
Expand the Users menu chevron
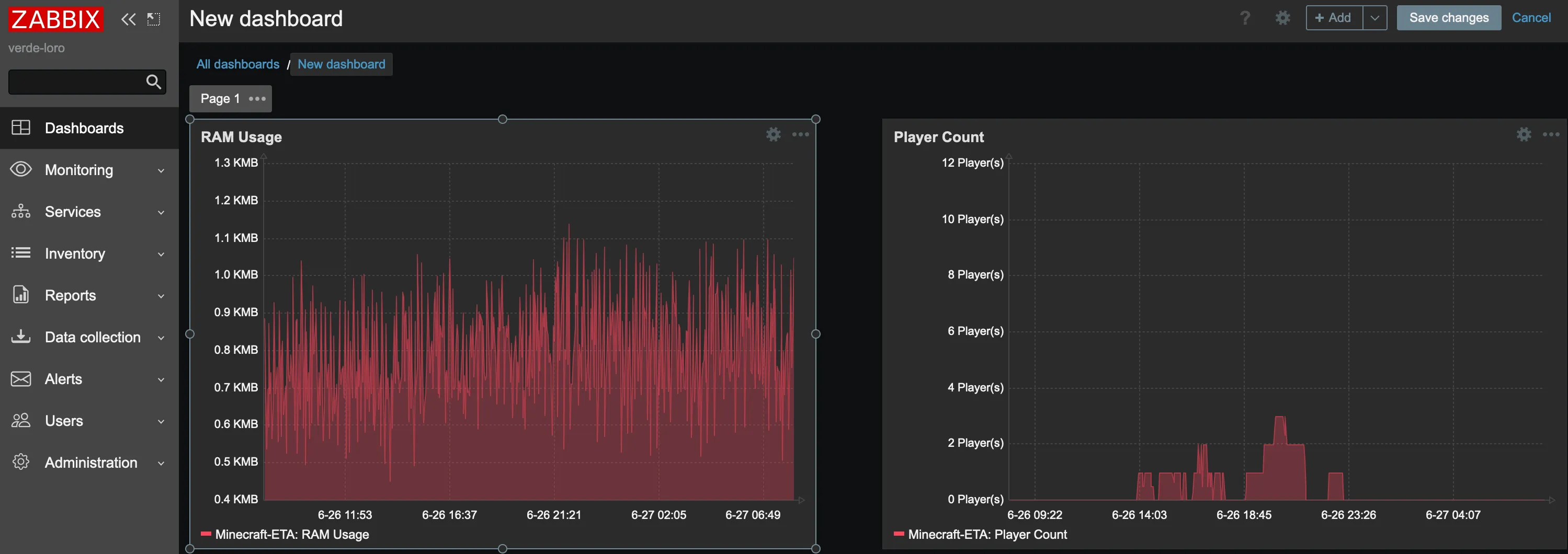pyautogui.click(x=161, y=421)
